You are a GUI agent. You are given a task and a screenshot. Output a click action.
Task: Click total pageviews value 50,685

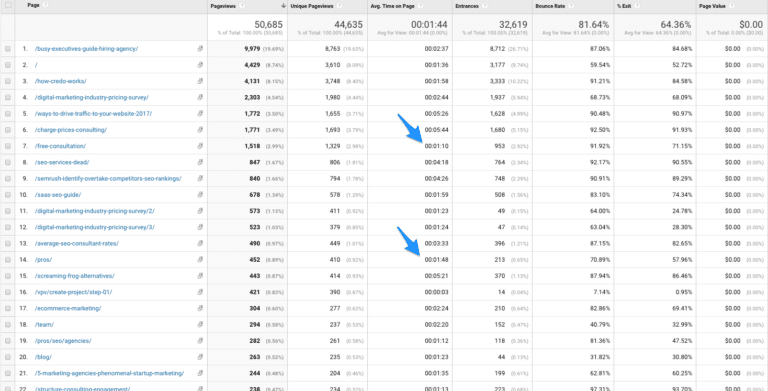click(268, 24)
